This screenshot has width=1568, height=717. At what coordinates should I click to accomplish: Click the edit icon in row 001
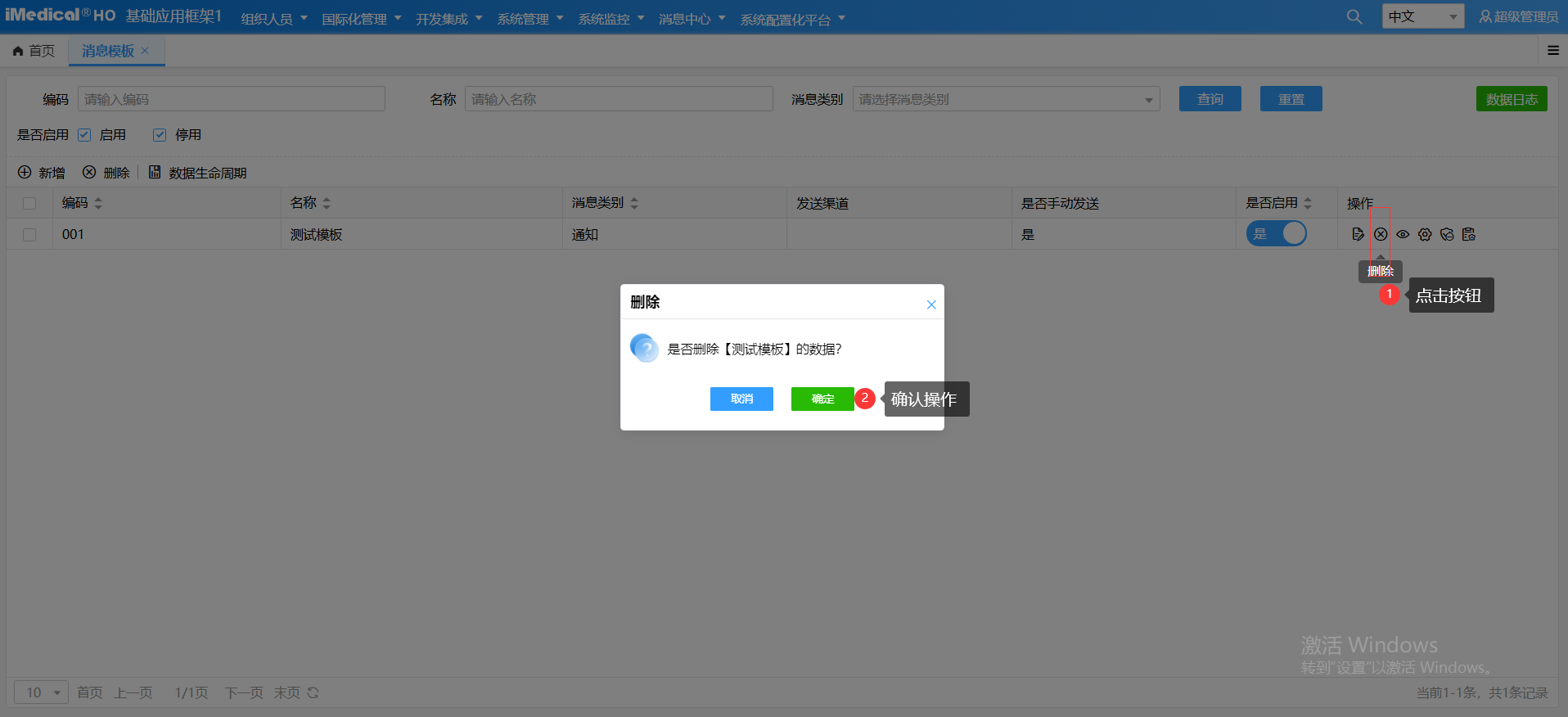coord(1358,235)
